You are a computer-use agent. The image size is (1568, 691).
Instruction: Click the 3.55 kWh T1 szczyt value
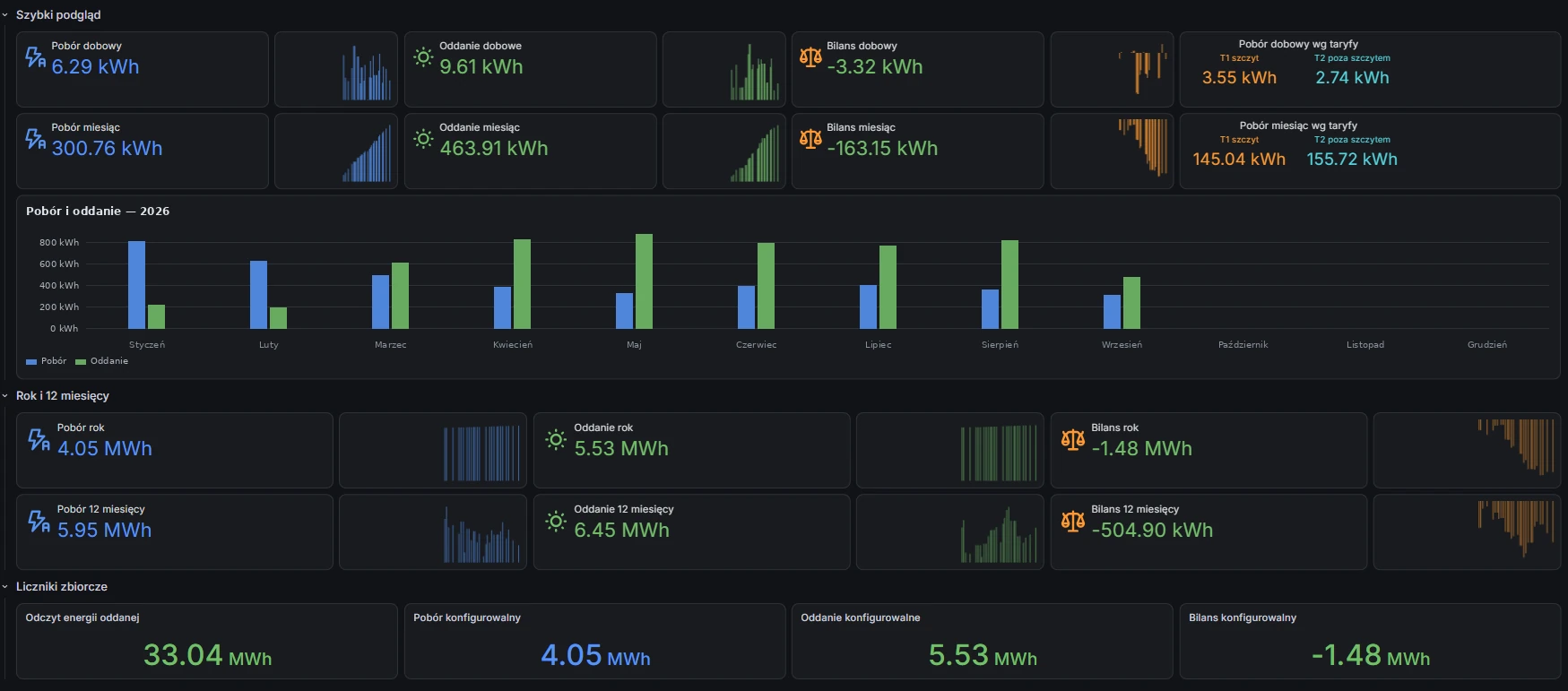click(x=1239, y=78)
